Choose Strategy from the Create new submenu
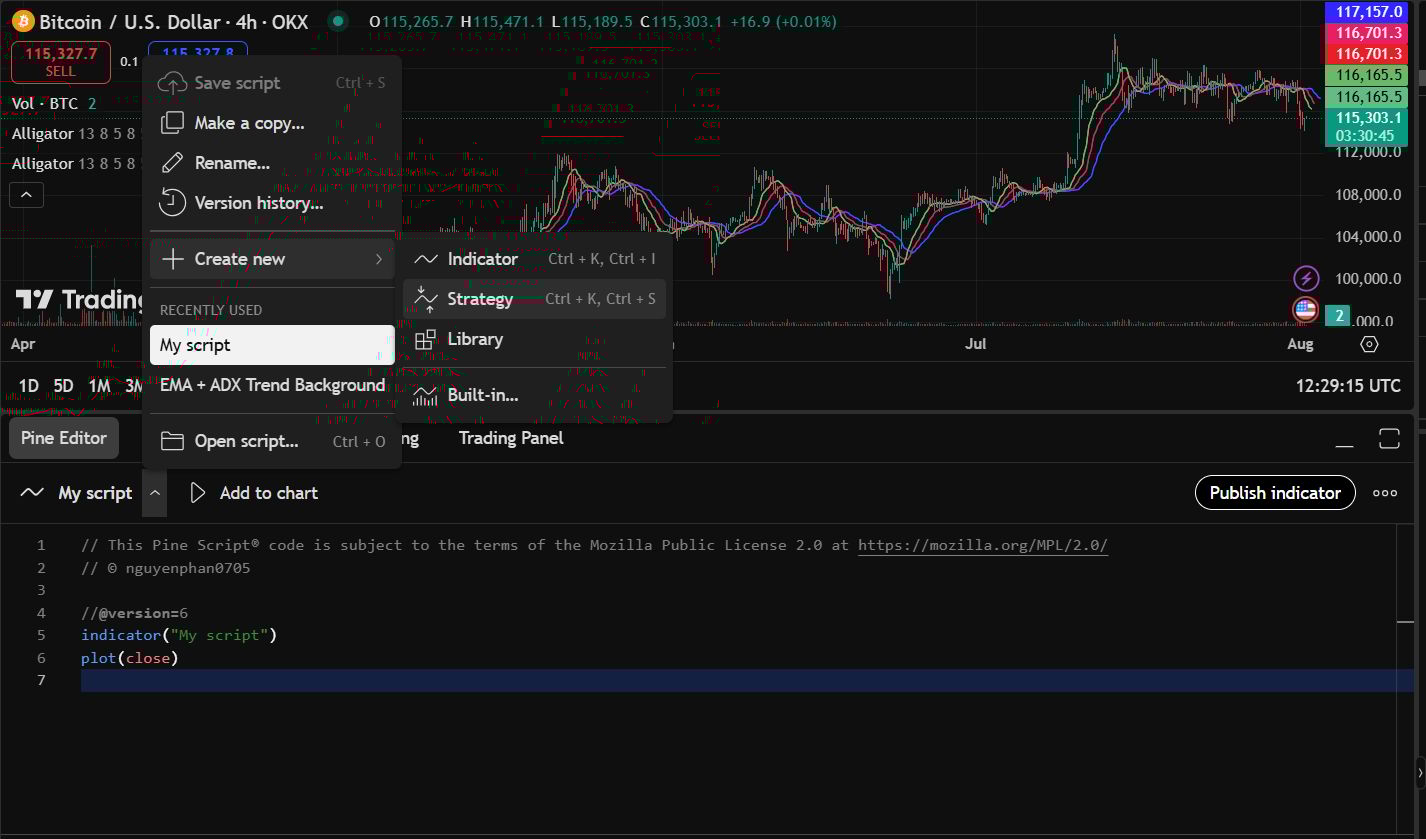 pos(535,299)
